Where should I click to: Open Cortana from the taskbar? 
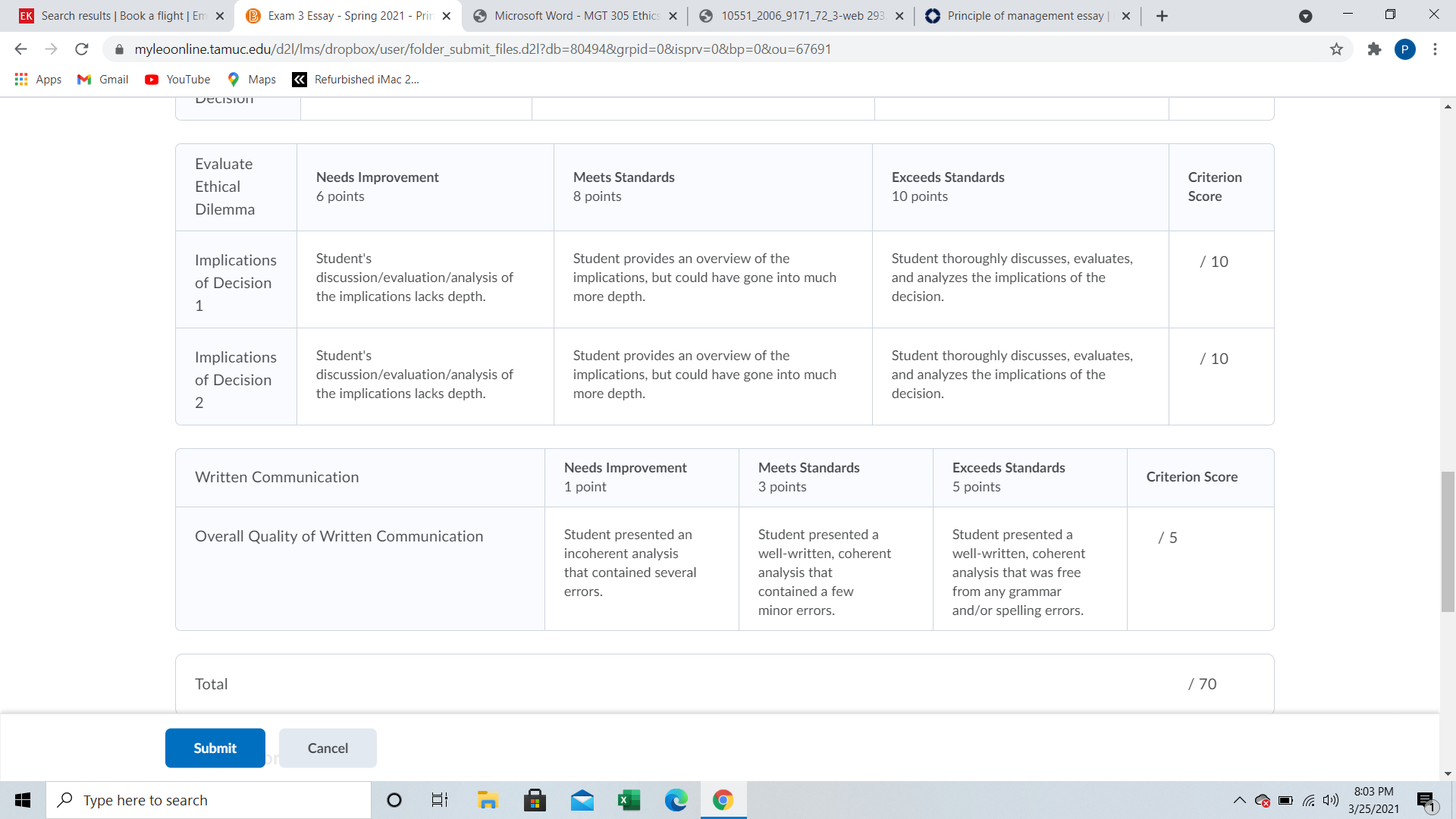point(394,800)
